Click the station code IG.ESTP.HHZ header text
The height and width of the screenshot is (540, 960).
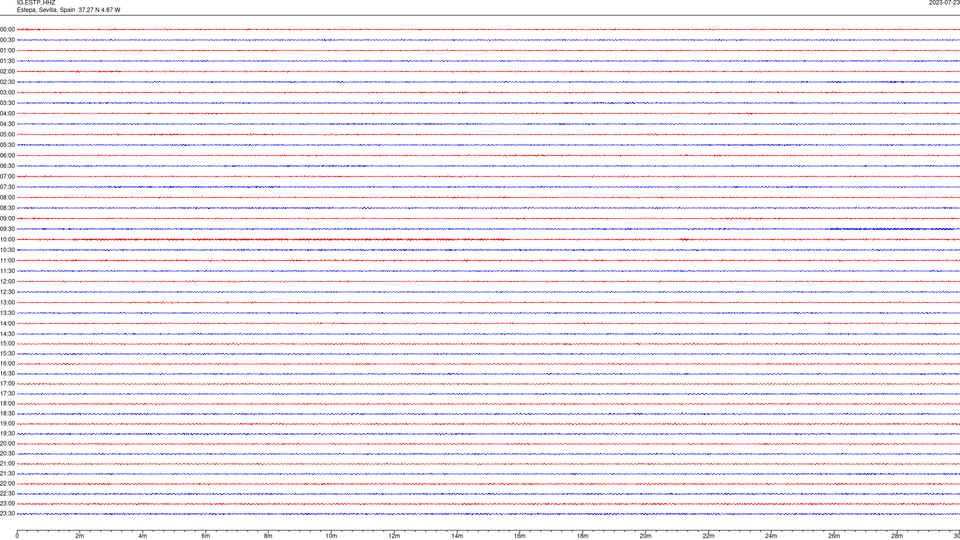(x=36, y=3)
